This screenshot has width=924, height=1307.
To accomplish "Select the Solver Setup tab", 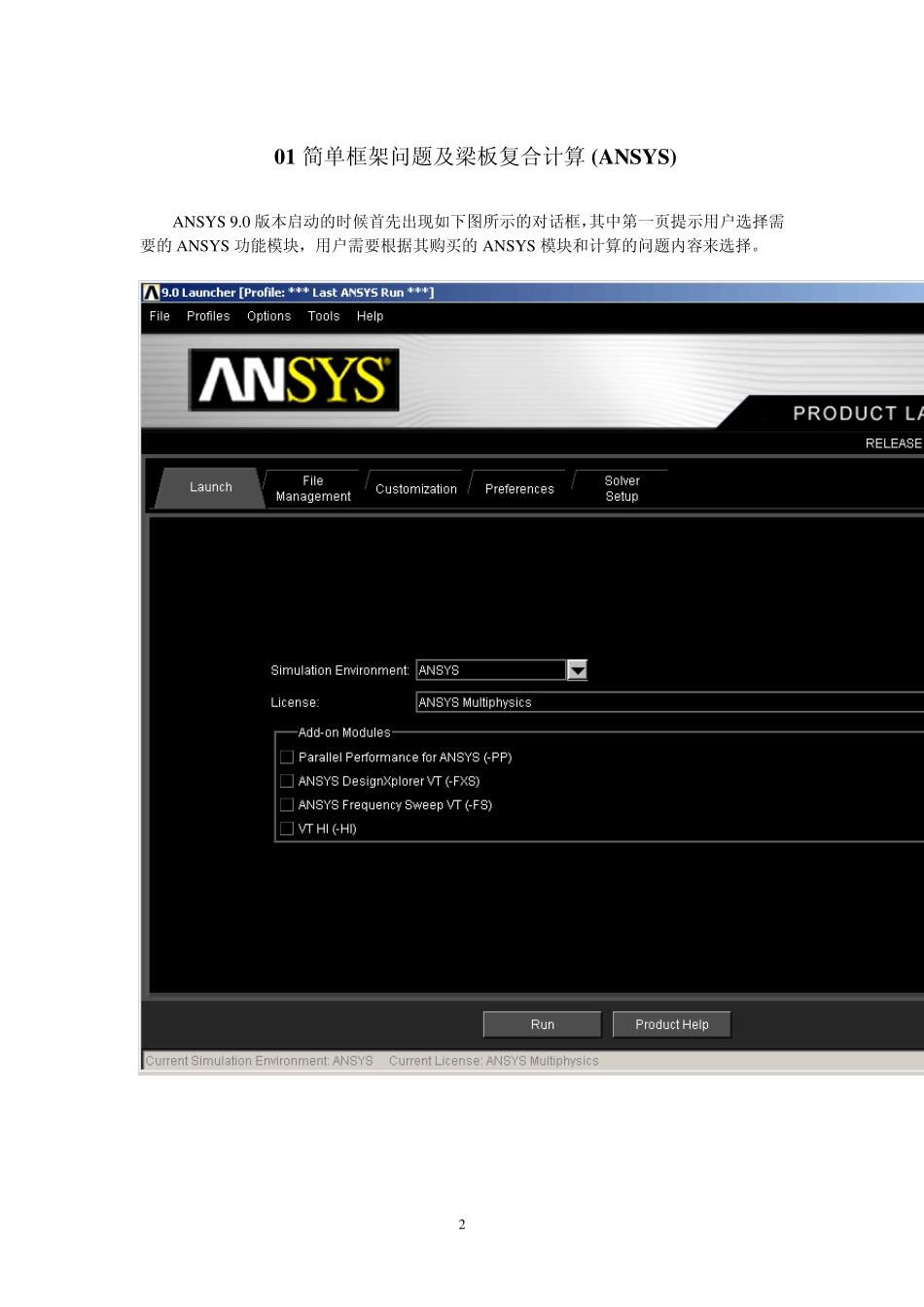I will pyautogui.click(x=622, y=488).
